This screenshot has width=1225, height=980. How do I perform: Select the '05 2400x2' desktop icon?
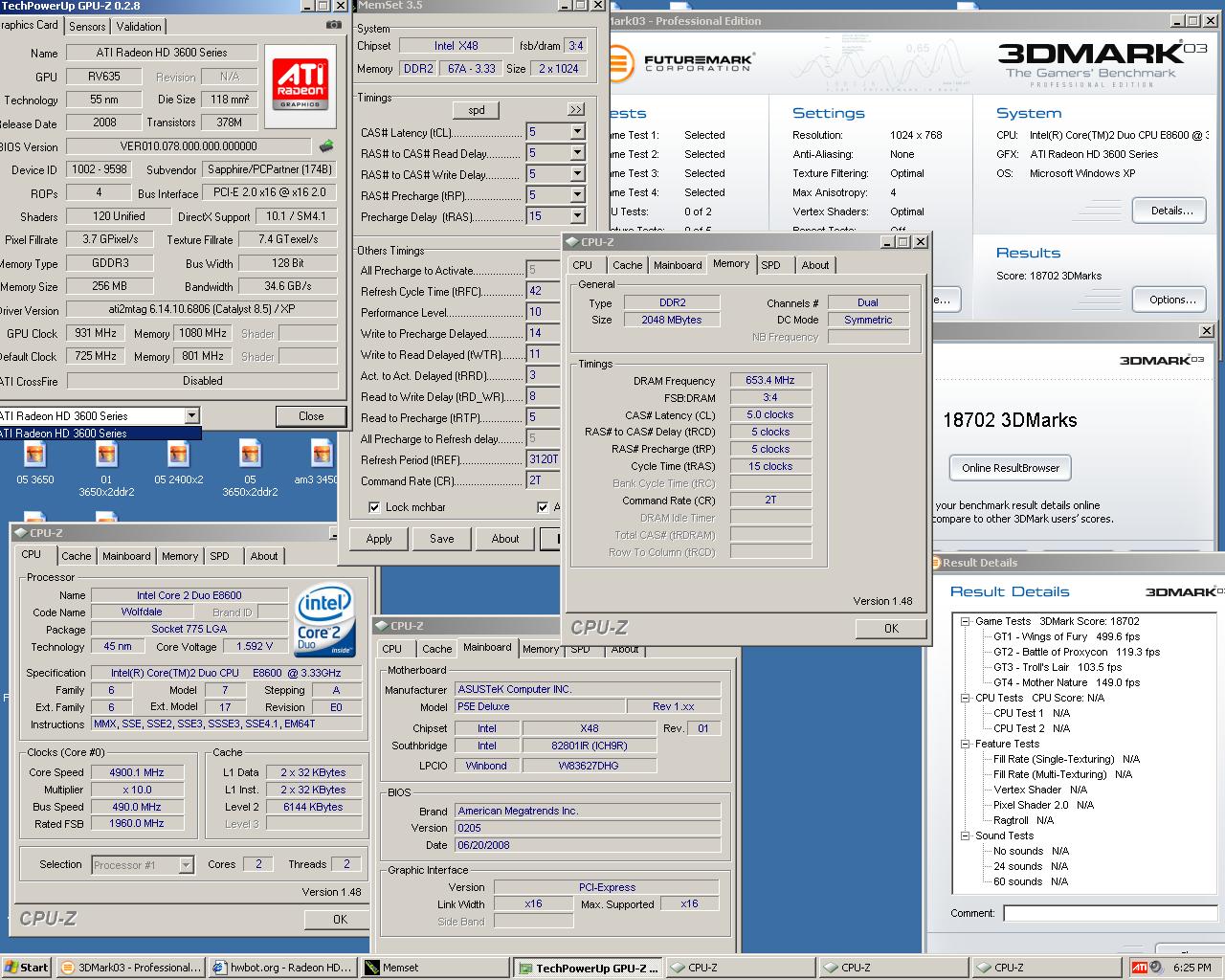[179, 462]
